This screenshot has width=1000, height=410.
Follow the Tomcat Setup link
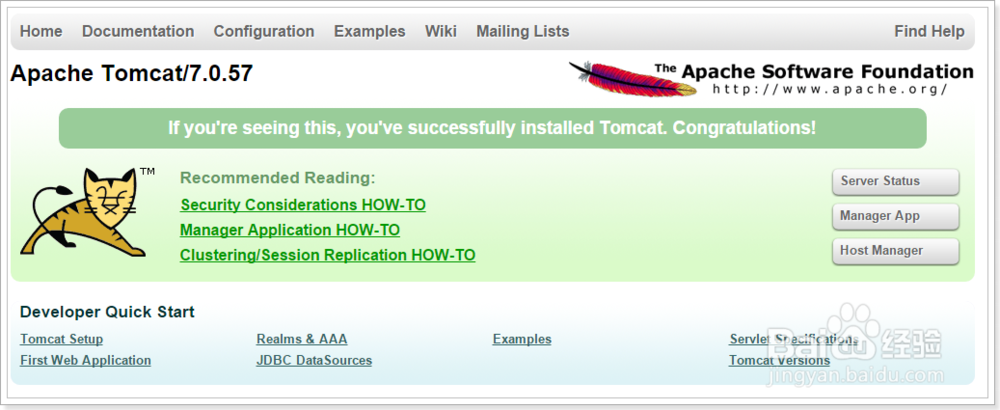pos(61,339)
